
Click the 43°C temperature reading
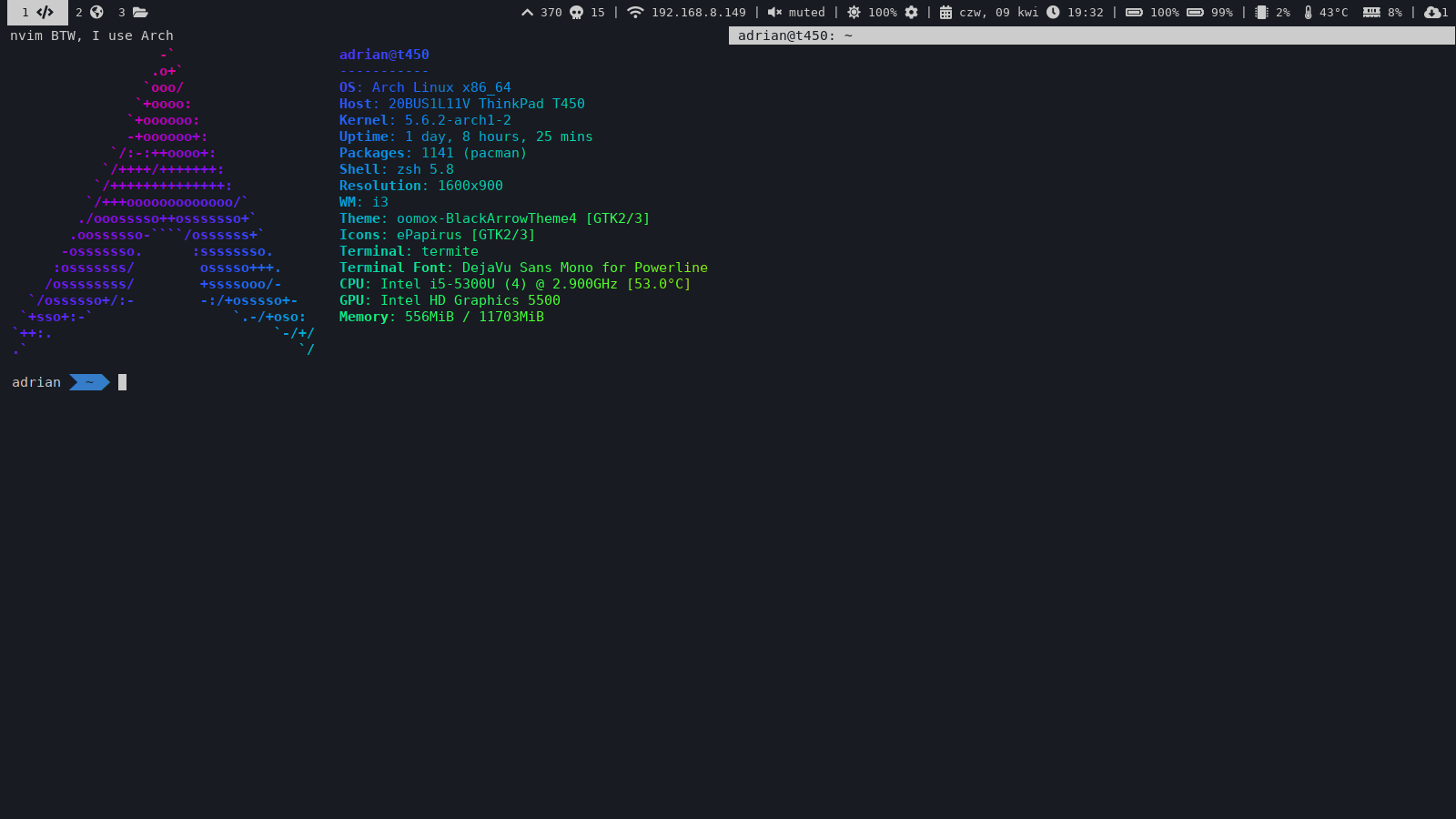(x=1333, y=13)
